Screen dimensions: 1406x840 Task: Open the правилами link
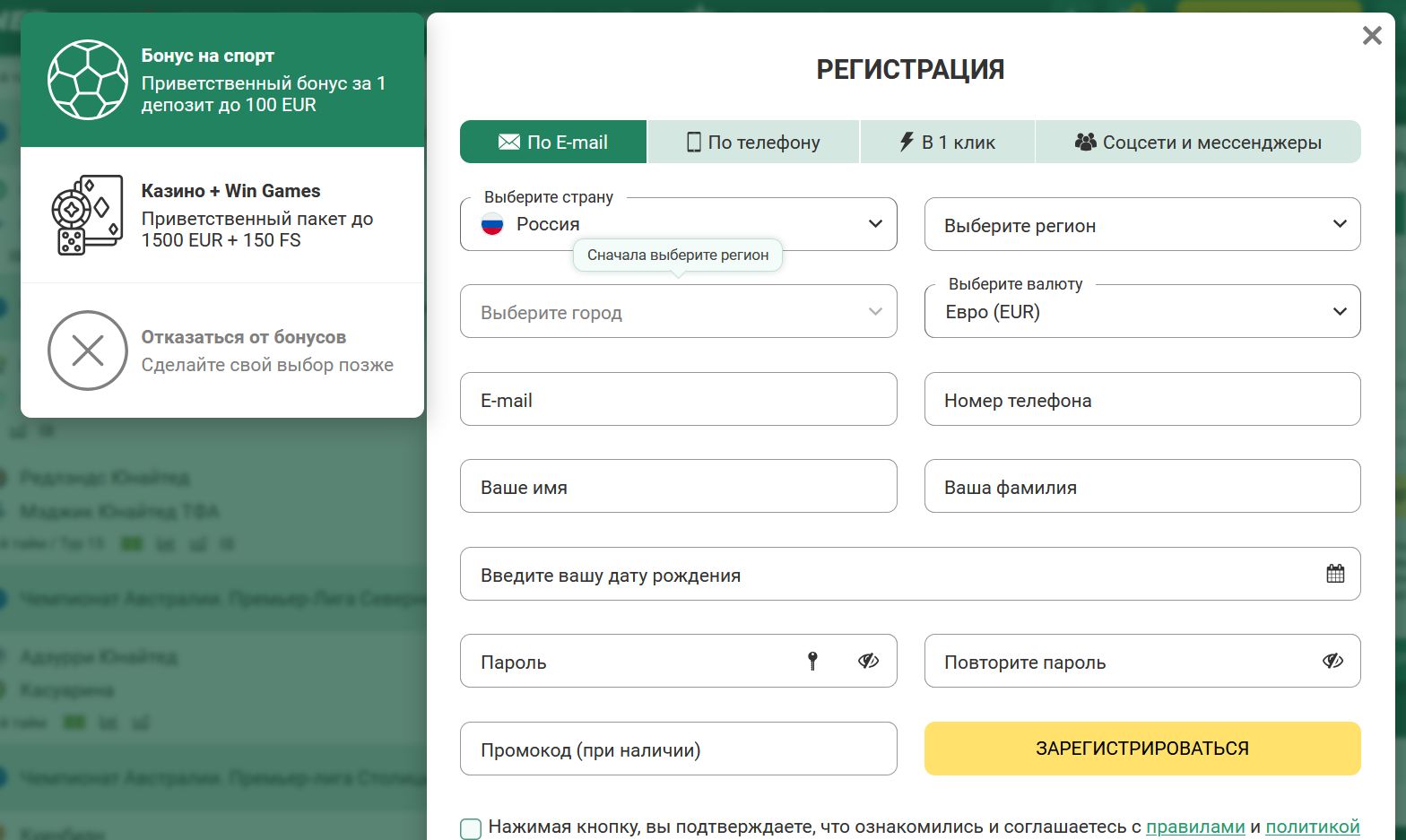pos(1195,827)
